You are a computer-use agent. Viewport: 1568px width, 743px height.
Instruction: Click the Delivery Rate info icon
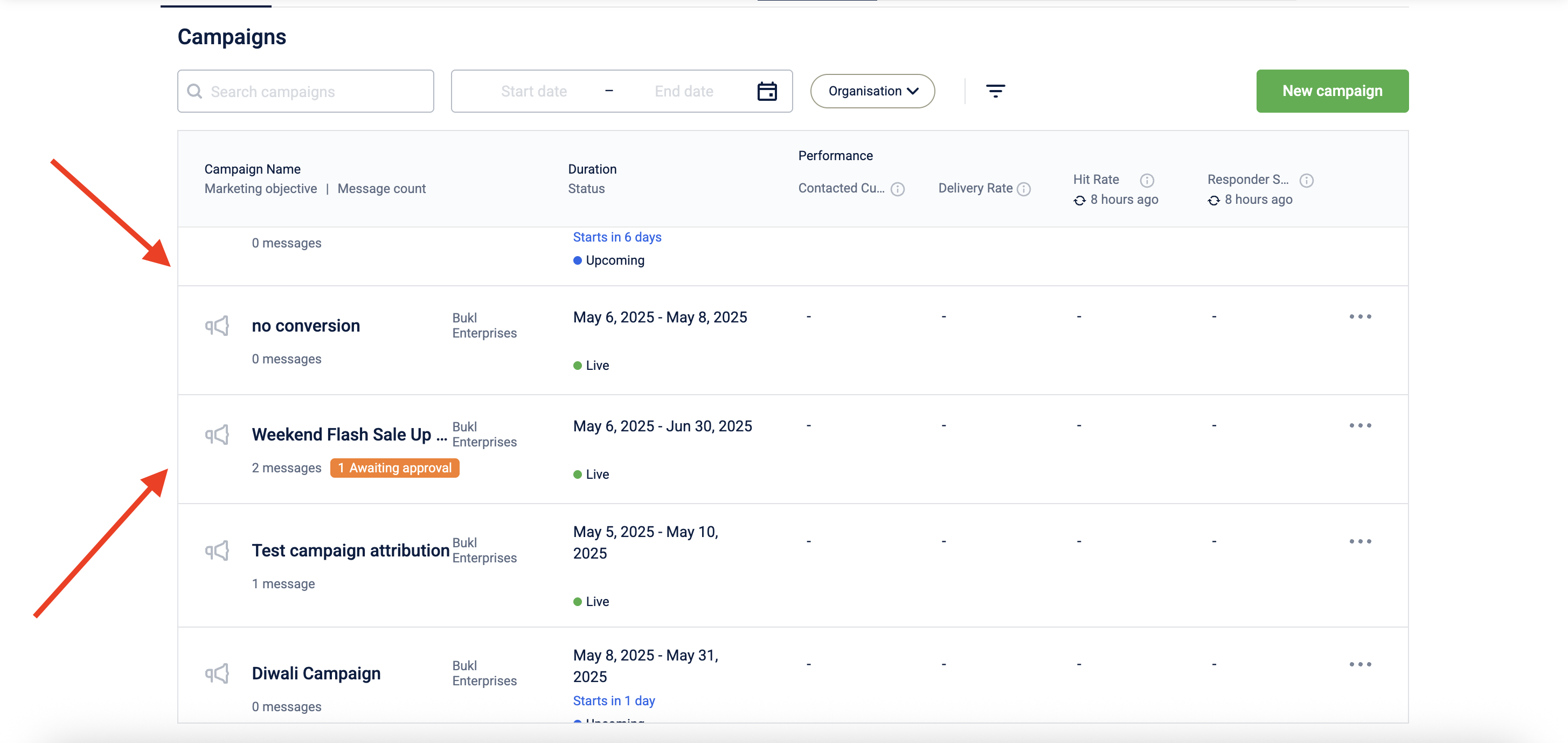point(1024,189)
